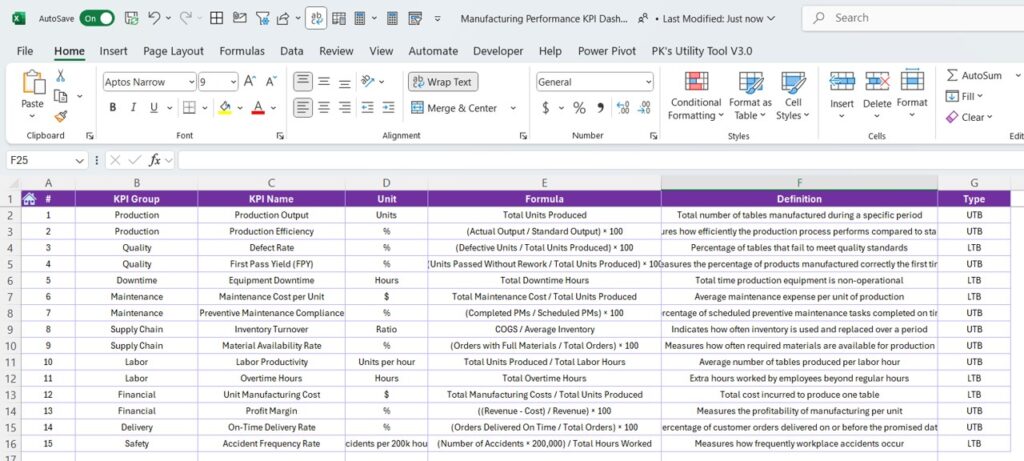The height and width of the screenshot is (461, 1024).
Task: Expand the Last Modified Just now chevron
Action: [x=771, y=19]
